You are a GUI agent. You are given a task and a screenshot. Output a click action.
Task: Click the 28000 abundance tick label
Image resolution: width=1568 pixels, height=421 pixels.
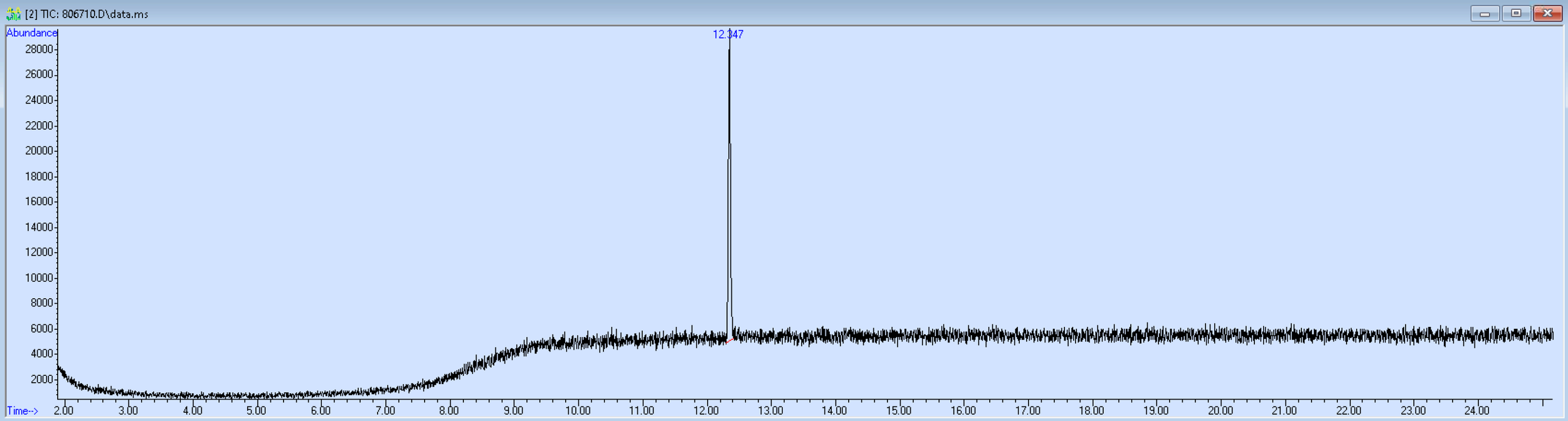pos(39,49)
